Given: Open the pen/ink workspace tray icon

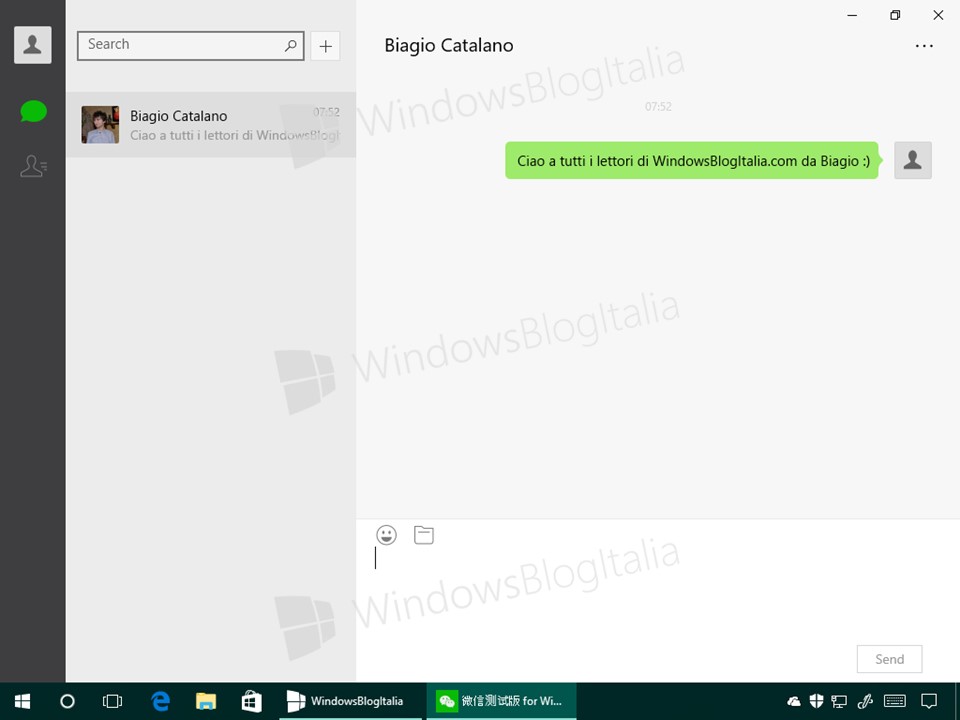Looking at the screenshot, I should [864, 701].
